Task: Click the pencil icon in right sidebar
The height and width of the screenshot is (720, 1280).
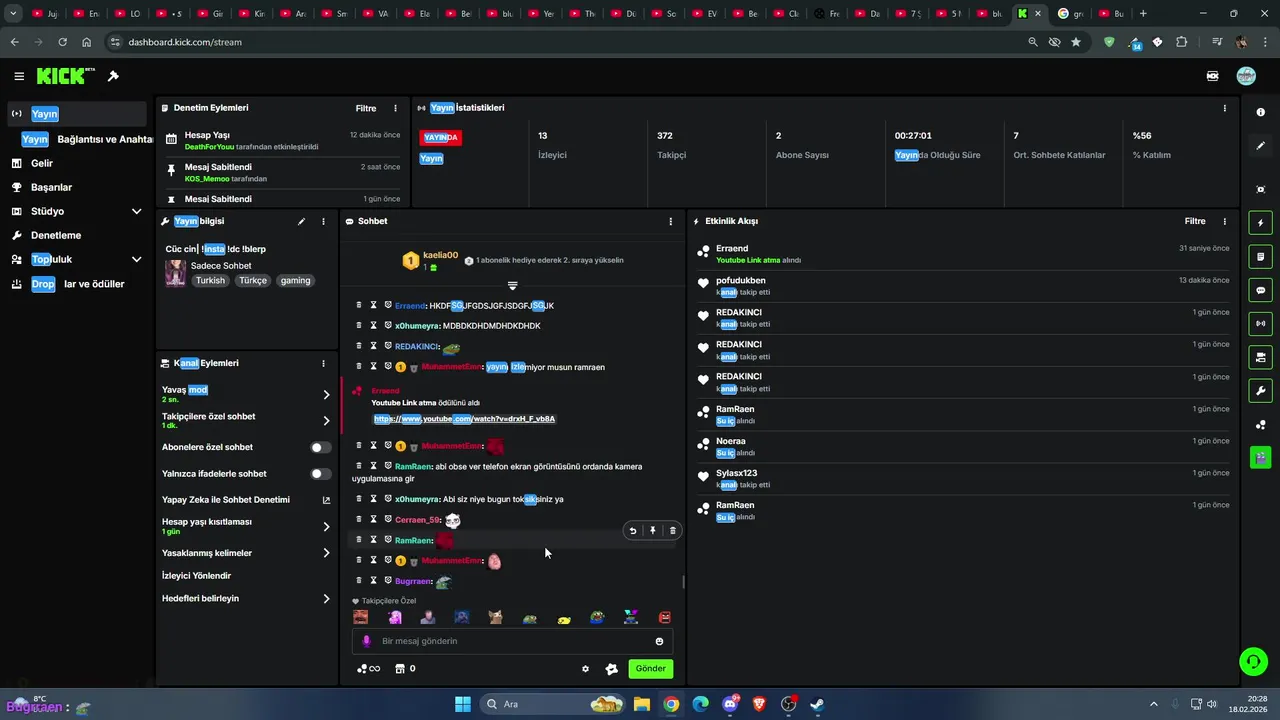Action: click(1260, 146)
